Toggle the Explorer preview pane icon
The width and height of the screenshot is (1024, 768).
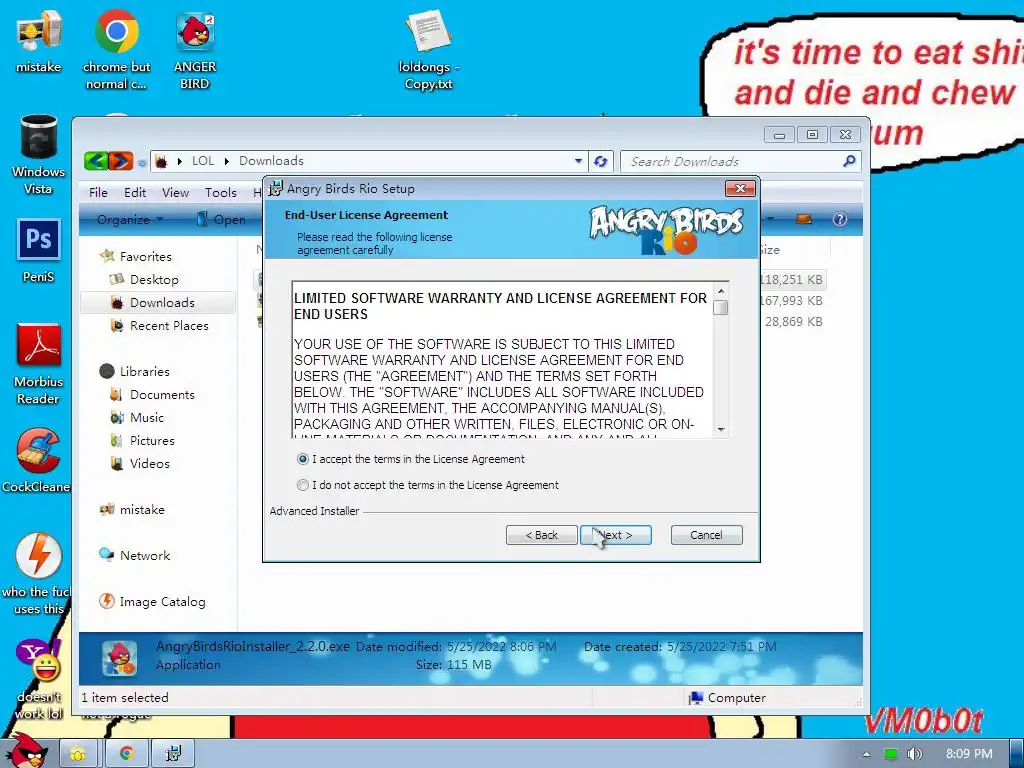[x=804, y=219]
